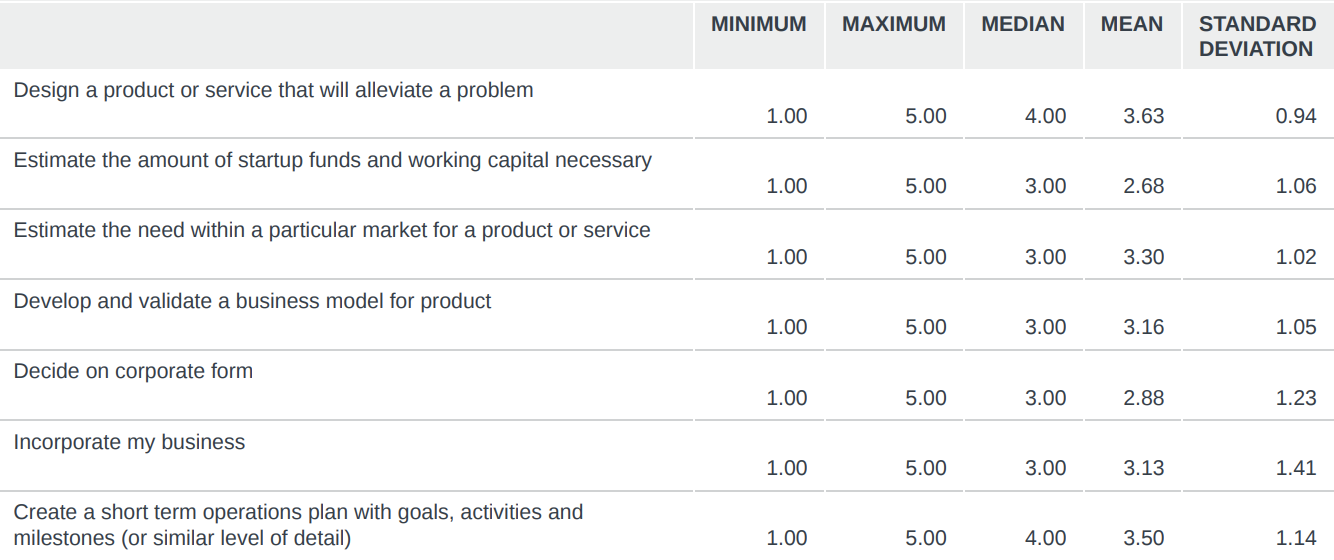Select the mean value 3.16
Image resolution: width=1334 pixels, height=560 pixels.
coord(1143,327)
